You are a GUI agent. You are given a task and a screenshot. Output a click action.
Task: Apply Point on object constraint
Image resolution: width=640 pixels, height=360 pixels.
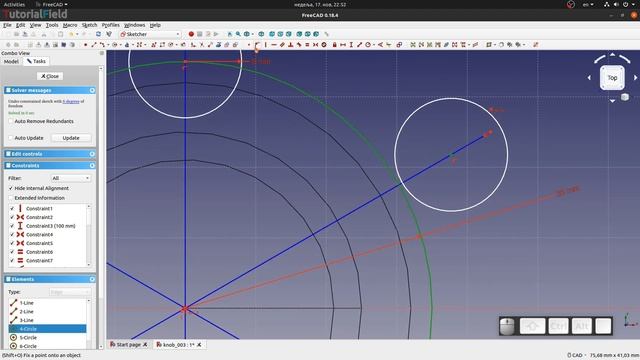pyautogui.click(x=257, y=44)
